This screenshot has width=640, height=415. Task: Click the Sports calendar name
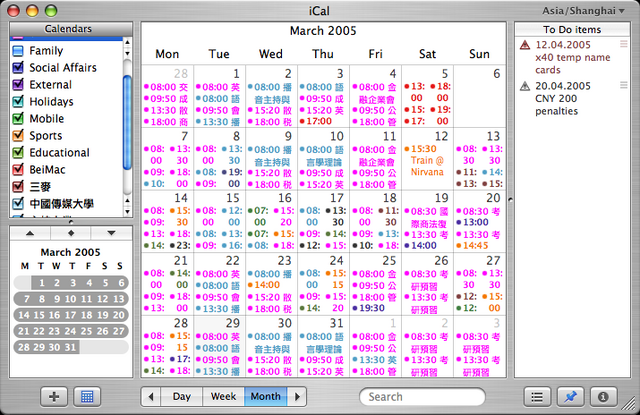[46, 135]
